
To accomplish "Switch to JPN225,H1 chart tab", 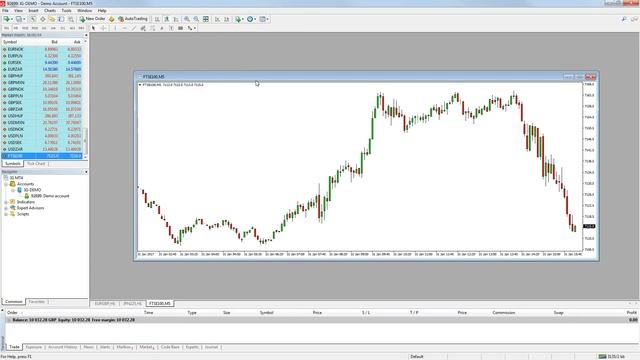I will point(133,304).
